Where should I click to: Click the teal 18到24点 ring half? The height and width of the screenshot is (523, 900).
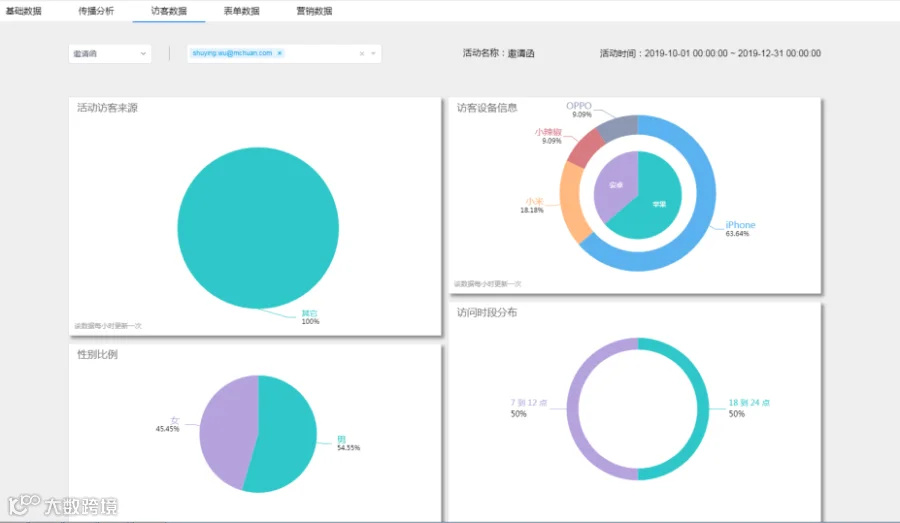coord(703,409)
